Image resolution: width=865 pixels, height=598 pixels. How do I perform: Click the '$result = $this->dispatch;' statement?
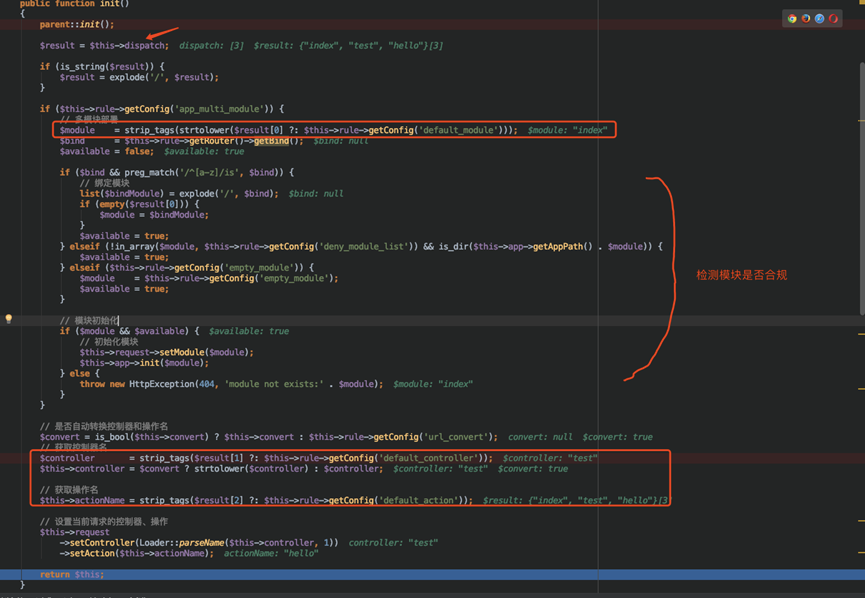click(x=104, y=46)
